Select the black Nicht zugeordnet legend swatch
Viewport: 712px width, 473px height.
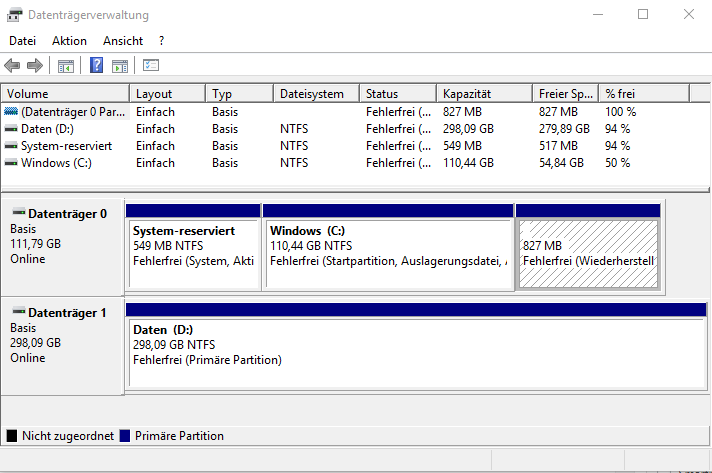(x=12, y=436)
